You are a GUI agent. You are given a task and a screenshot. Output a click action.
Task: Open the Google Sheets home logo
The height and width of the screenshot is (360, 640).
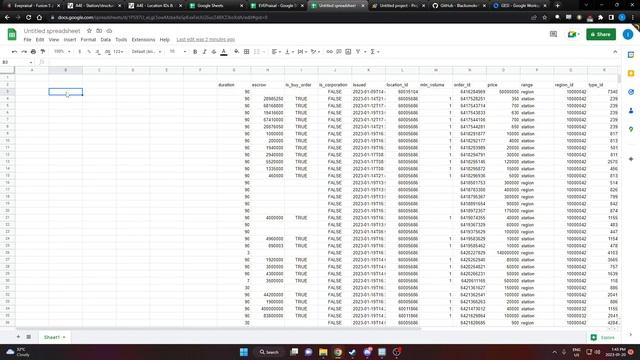(12, 34)
